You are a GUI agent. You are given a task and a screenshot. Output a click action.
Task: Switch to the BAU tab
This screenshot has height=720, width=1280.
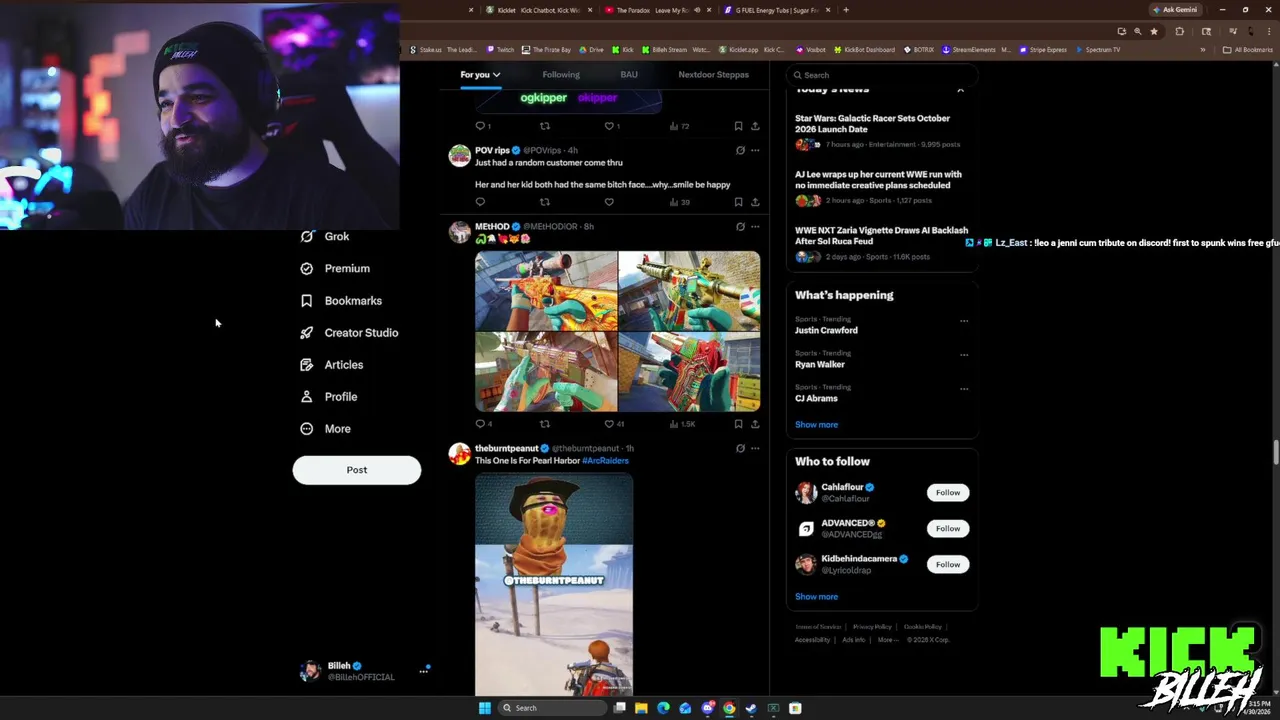[x=629, y=75]
